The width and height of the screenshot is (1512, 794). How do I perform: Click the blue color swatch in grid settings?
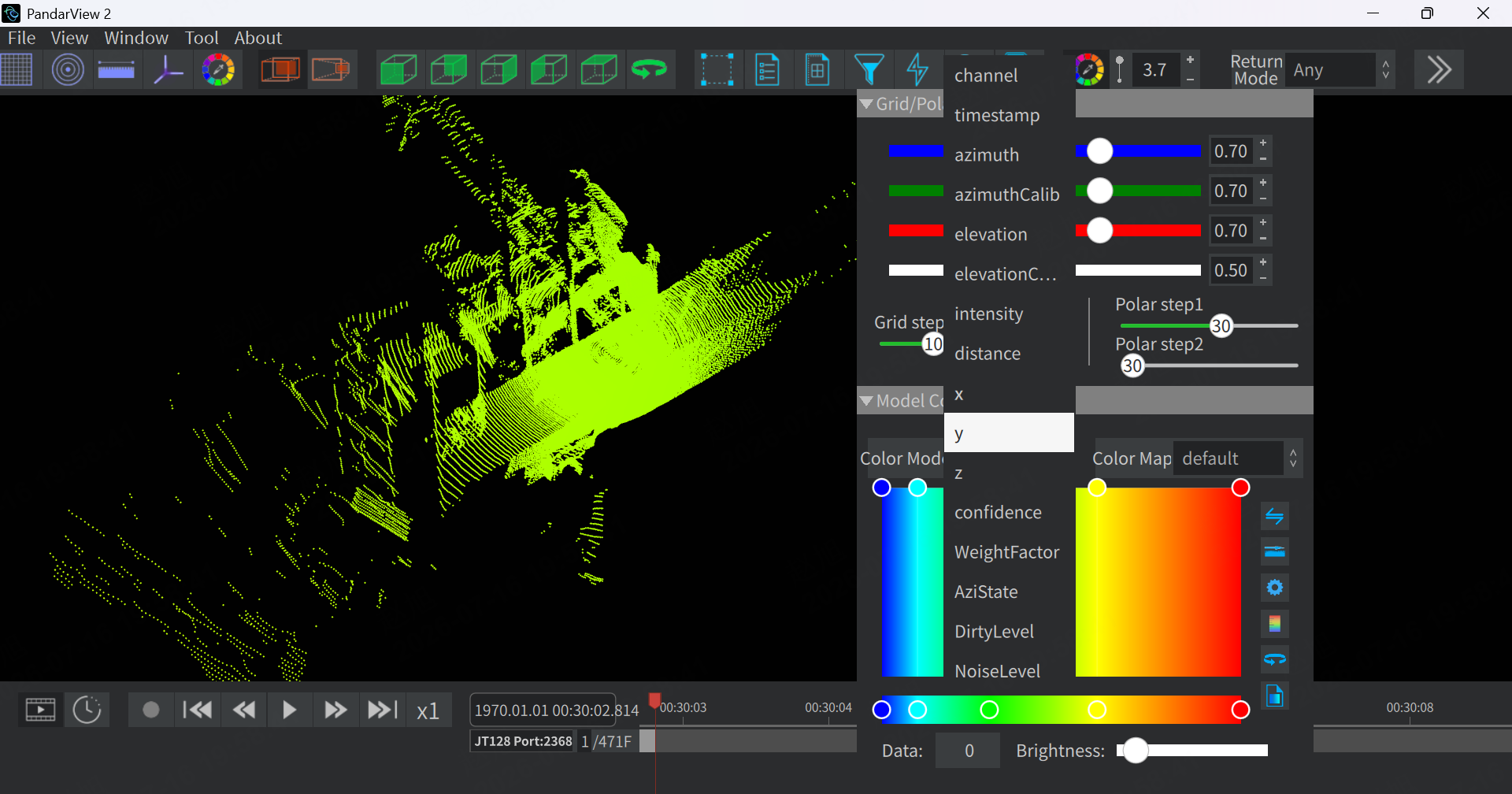[x=915, y=150]
